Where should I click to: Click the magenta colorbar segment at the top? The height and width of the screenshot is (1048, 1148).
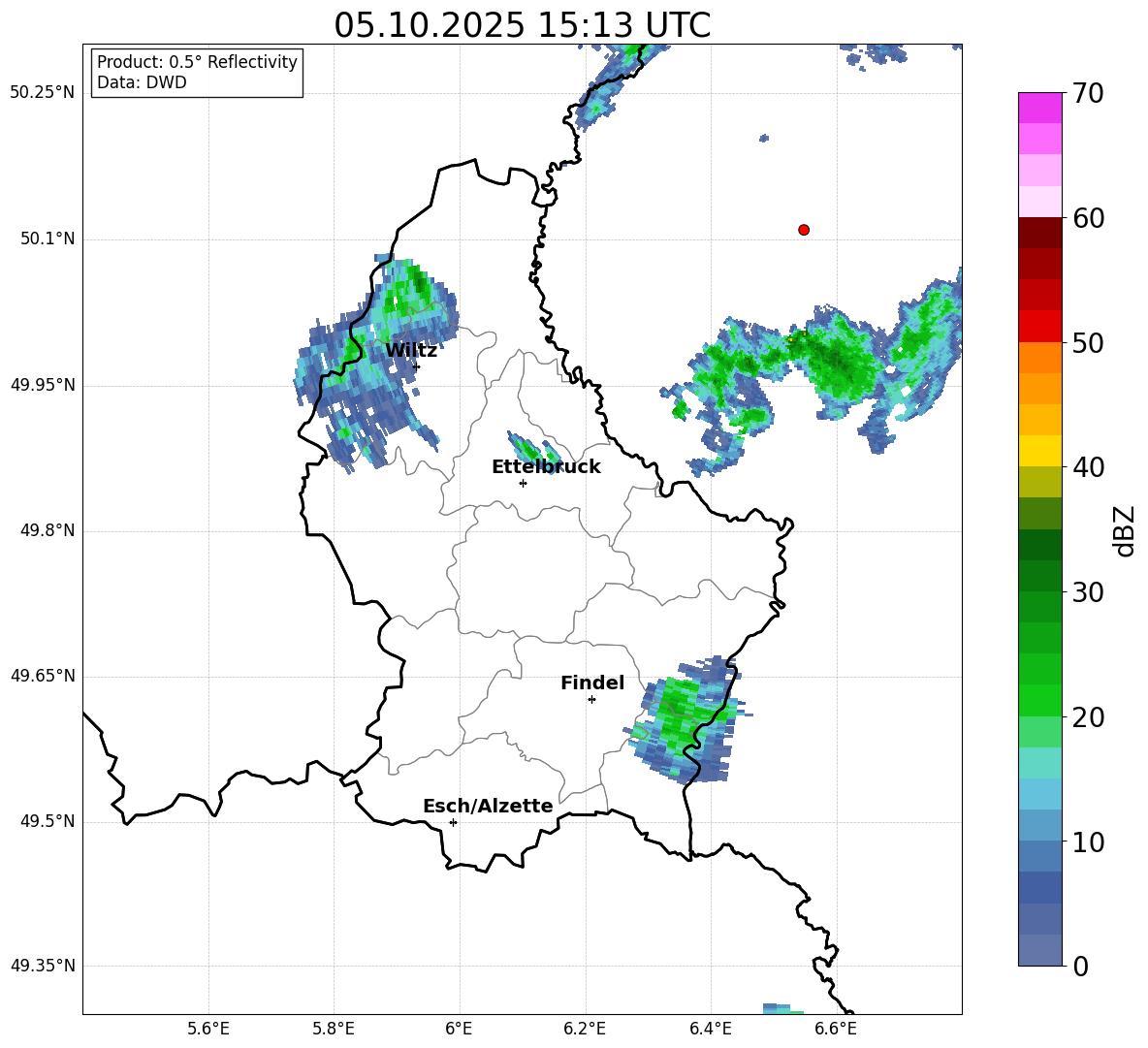coord(1039,108)
